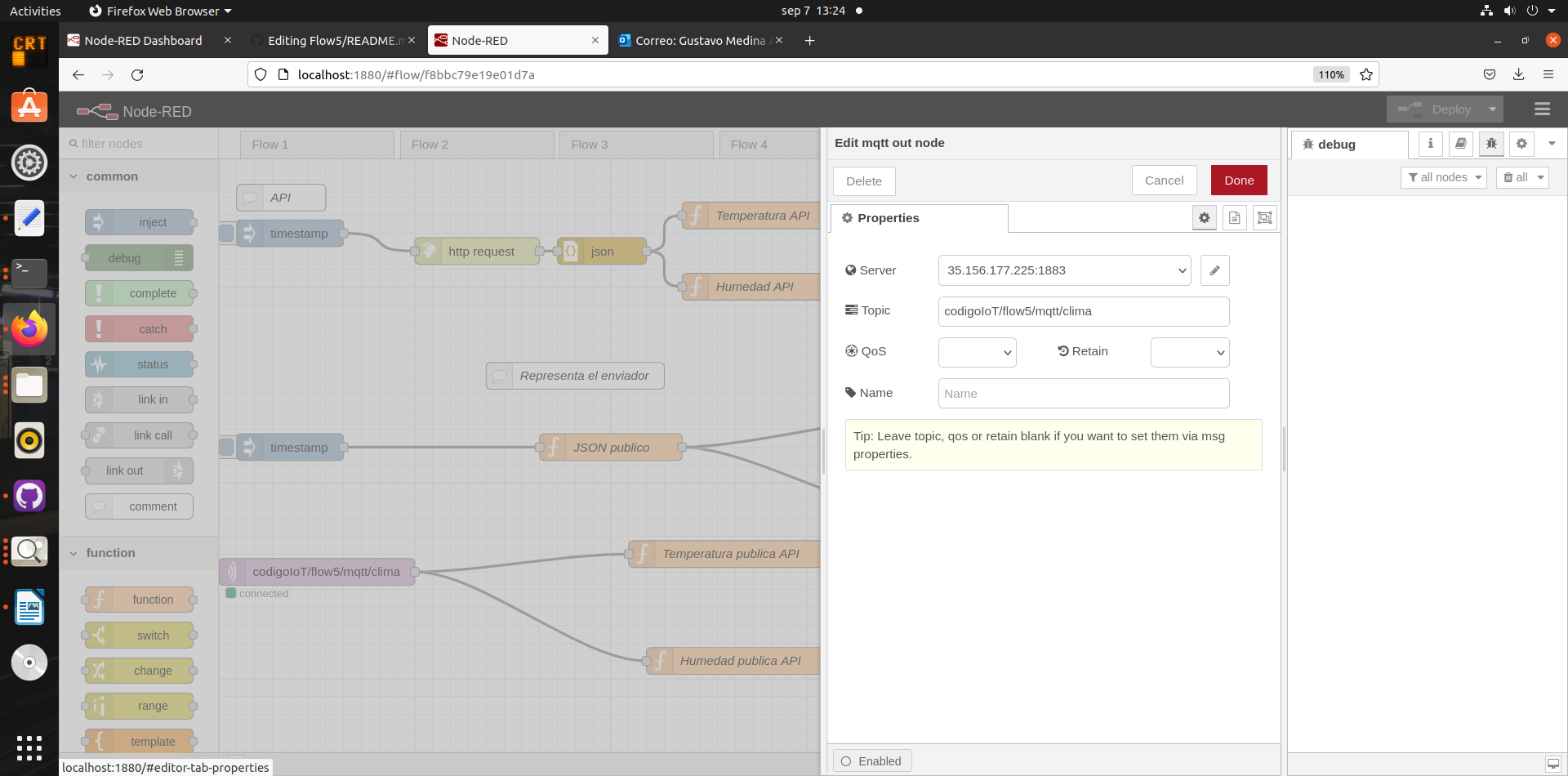The height and width of the screenshot is (776, 1568).
Task: Launch GitHub Desktop from the dock
Action: [29, 496]
